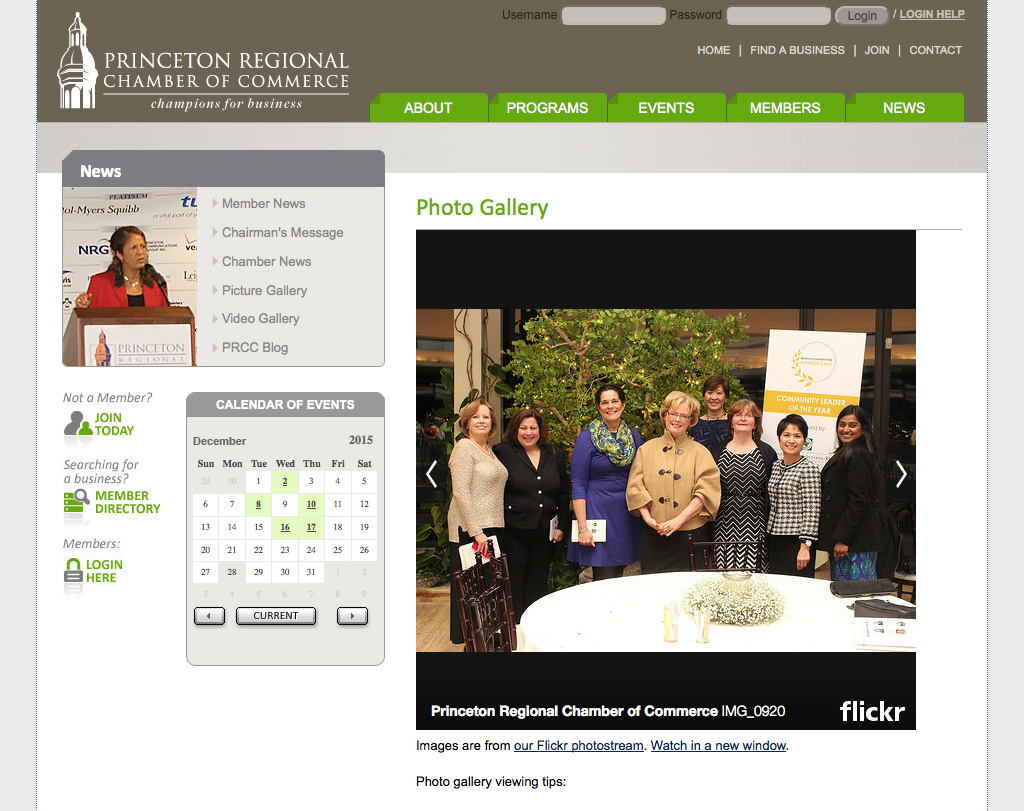Click into the Username field
Screen dimensions: 1024x811
click(x=613, y=16)
